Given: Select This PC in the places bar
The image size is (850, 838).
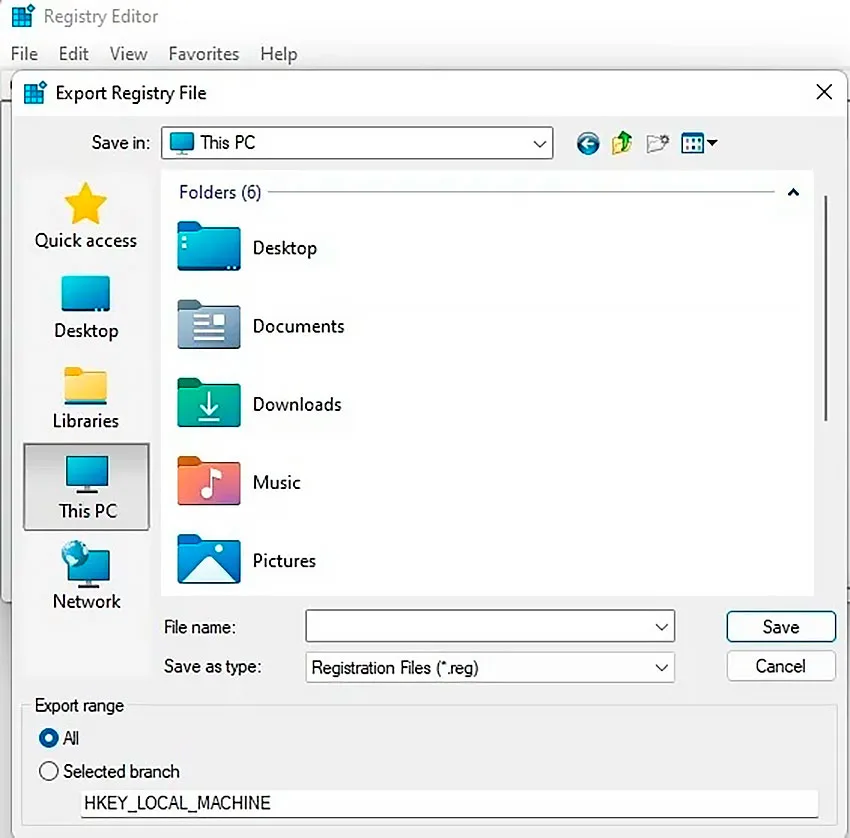Looking at the screenshot, I should [86, 487].
